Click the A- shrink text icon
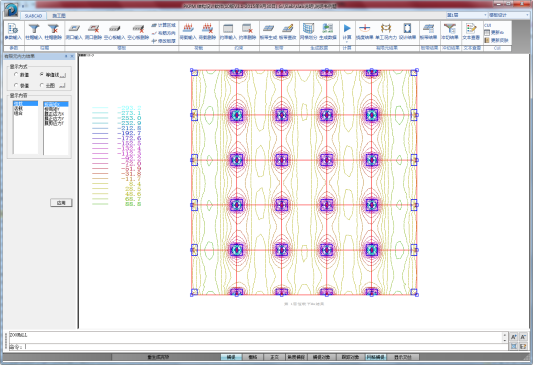533x366 pixels. tap(523, 337)
